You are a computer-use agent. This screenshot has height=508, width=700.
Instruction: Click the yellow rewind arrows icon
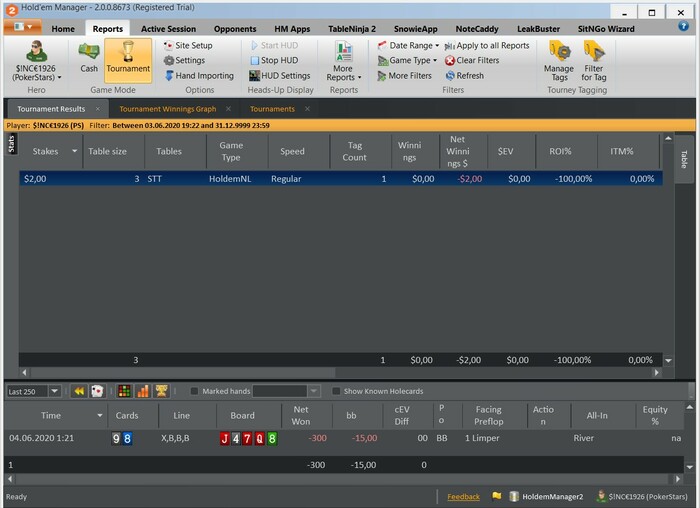pyautogui.click(x=79, y=391)
